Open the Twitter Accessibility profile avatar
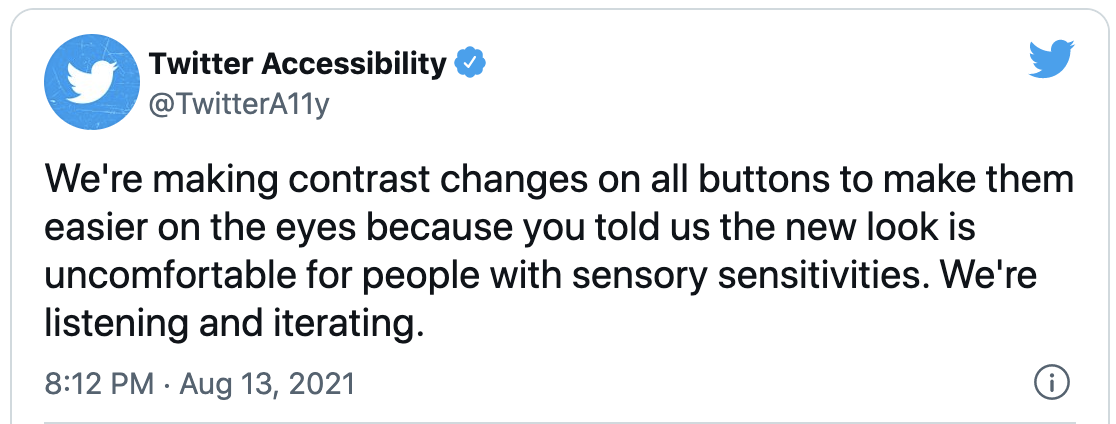The height and width of the screenshot is (424, 1116). point(92,82)
